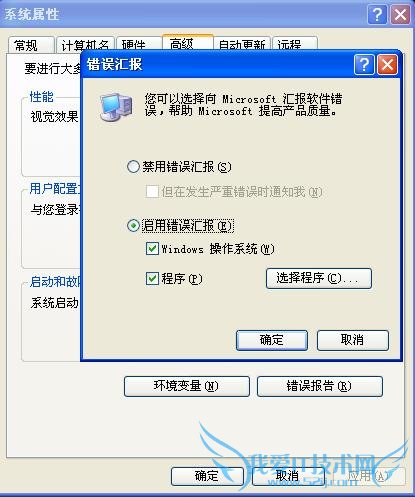Switch to the 常规 tab
This screenshot has height=497, width=415.
[x=31, y=45]
